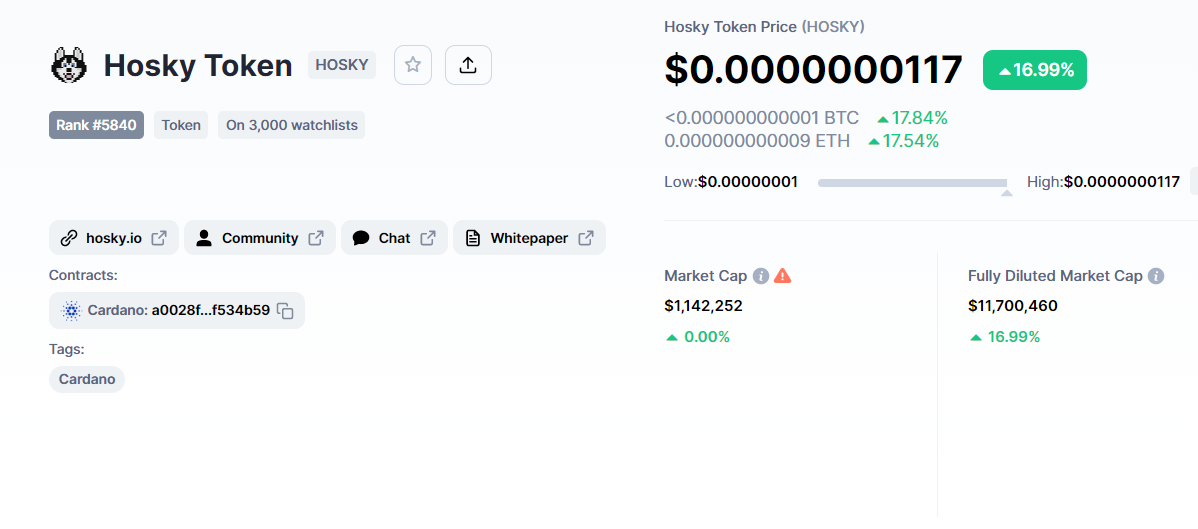
Task: Add Hosky Token to watchlist star
Action: click(413, 65)
